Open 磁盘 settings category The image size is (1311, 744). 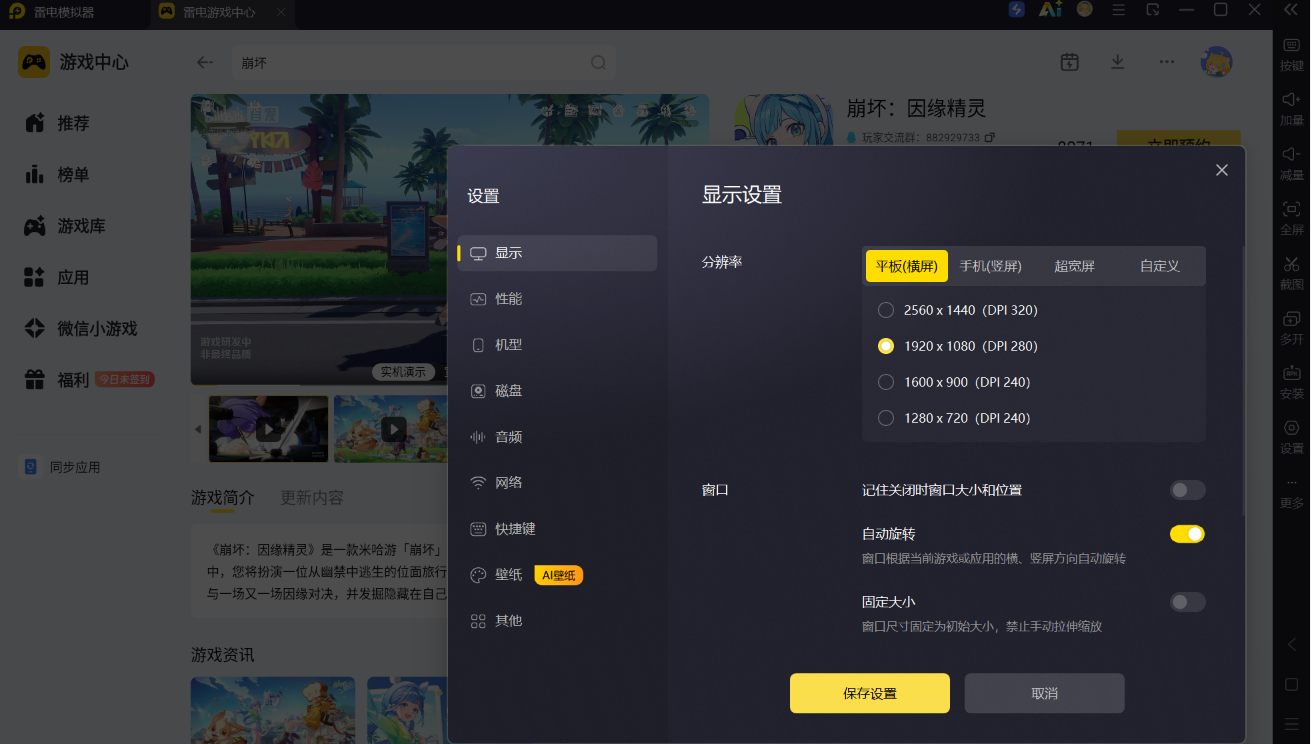[557, 391]
